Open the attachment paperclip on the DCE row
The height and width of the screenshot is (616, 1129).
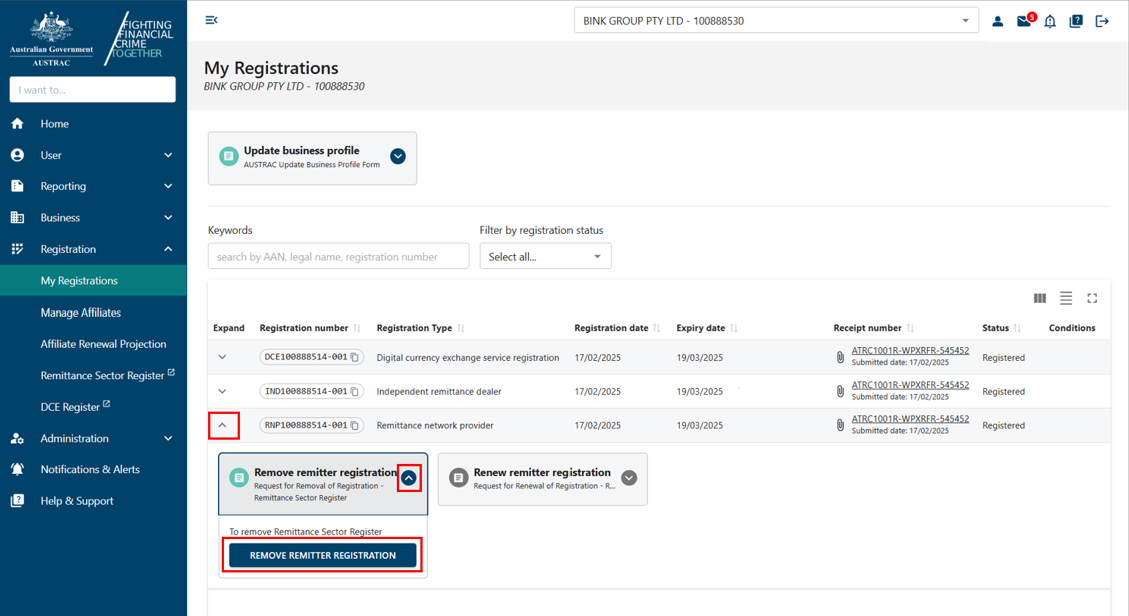coord(840,357)
